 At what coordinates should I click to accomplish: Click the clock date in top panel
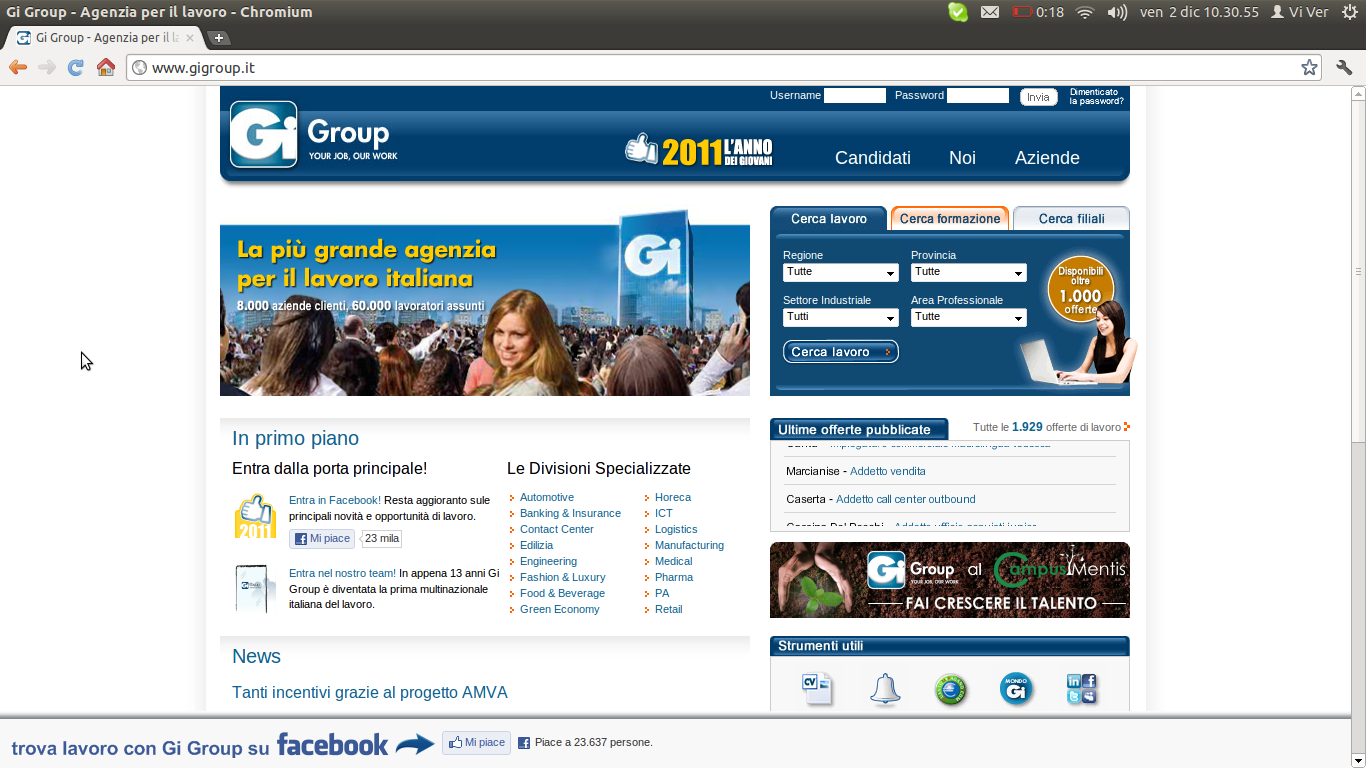(1199, 12)
